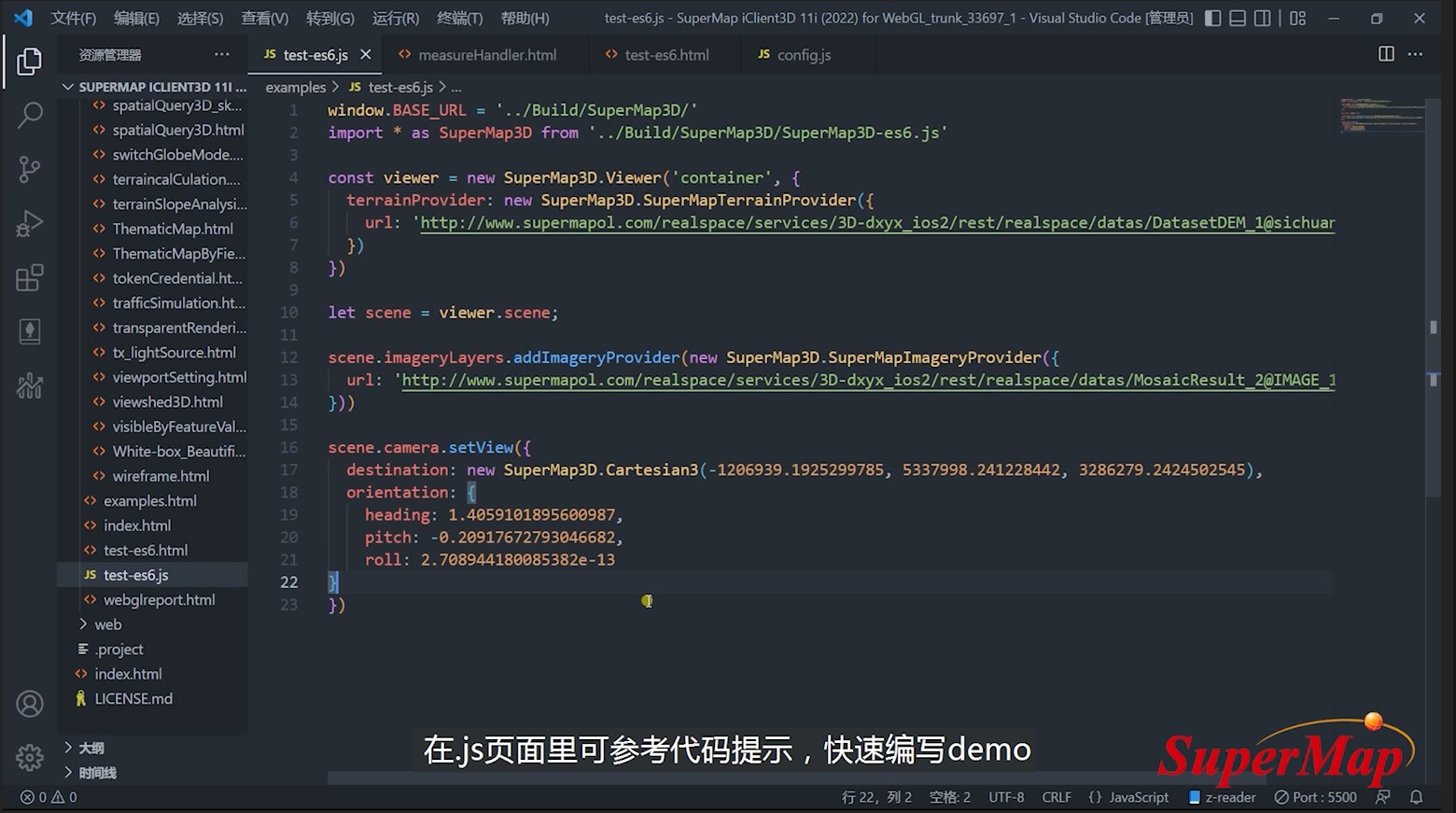Click CRLF end-of-line selector
This screenshot has height=813, width=1456.
[x=1057, y=797]
